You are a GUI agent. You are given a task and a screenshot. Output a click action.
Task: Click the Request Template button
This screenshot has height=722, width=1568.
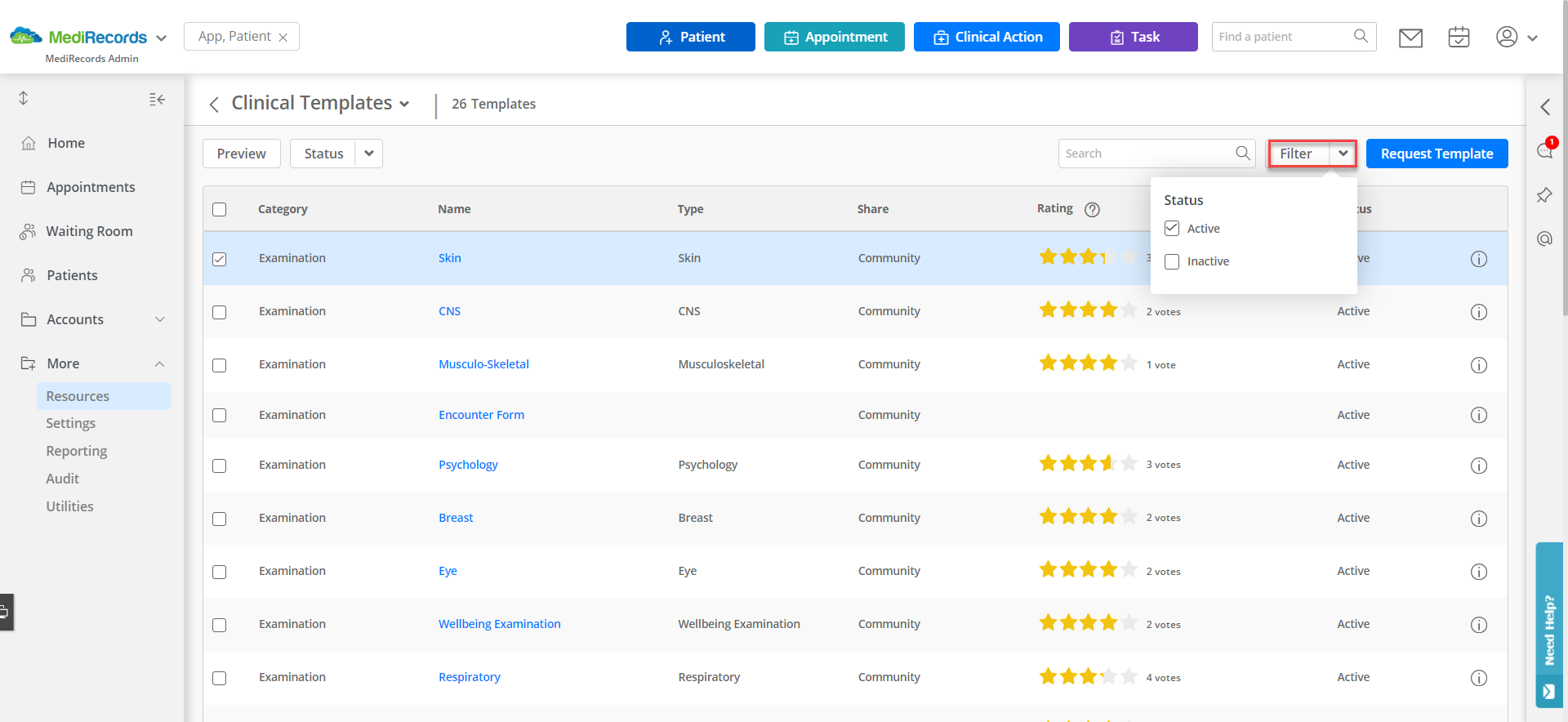pyautogui.click(x=1437, y=154)
